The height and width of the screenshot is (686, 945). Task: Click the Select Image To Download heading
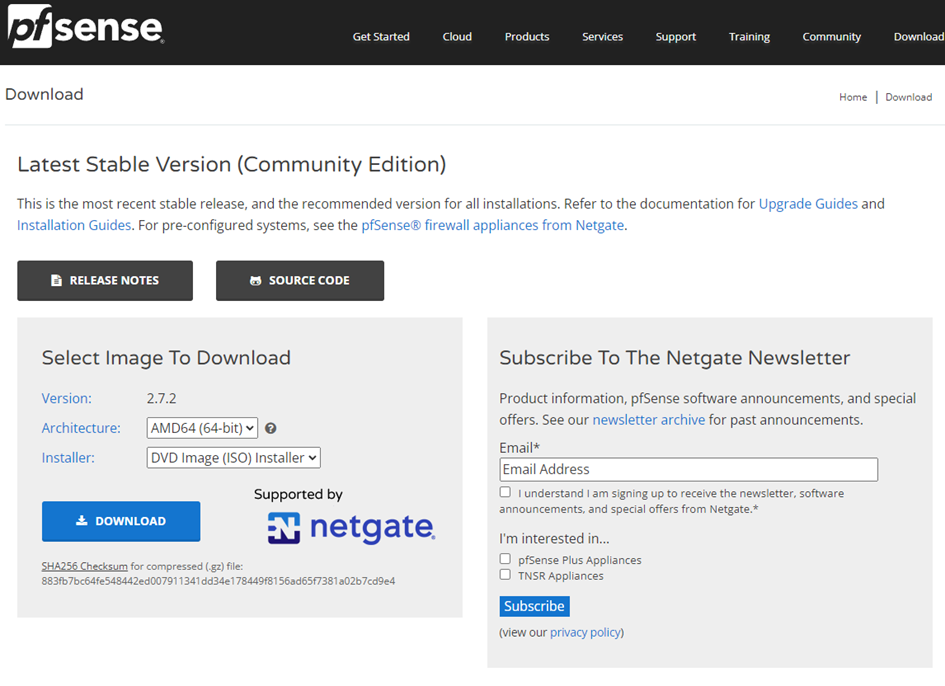[x=166, y=357]
